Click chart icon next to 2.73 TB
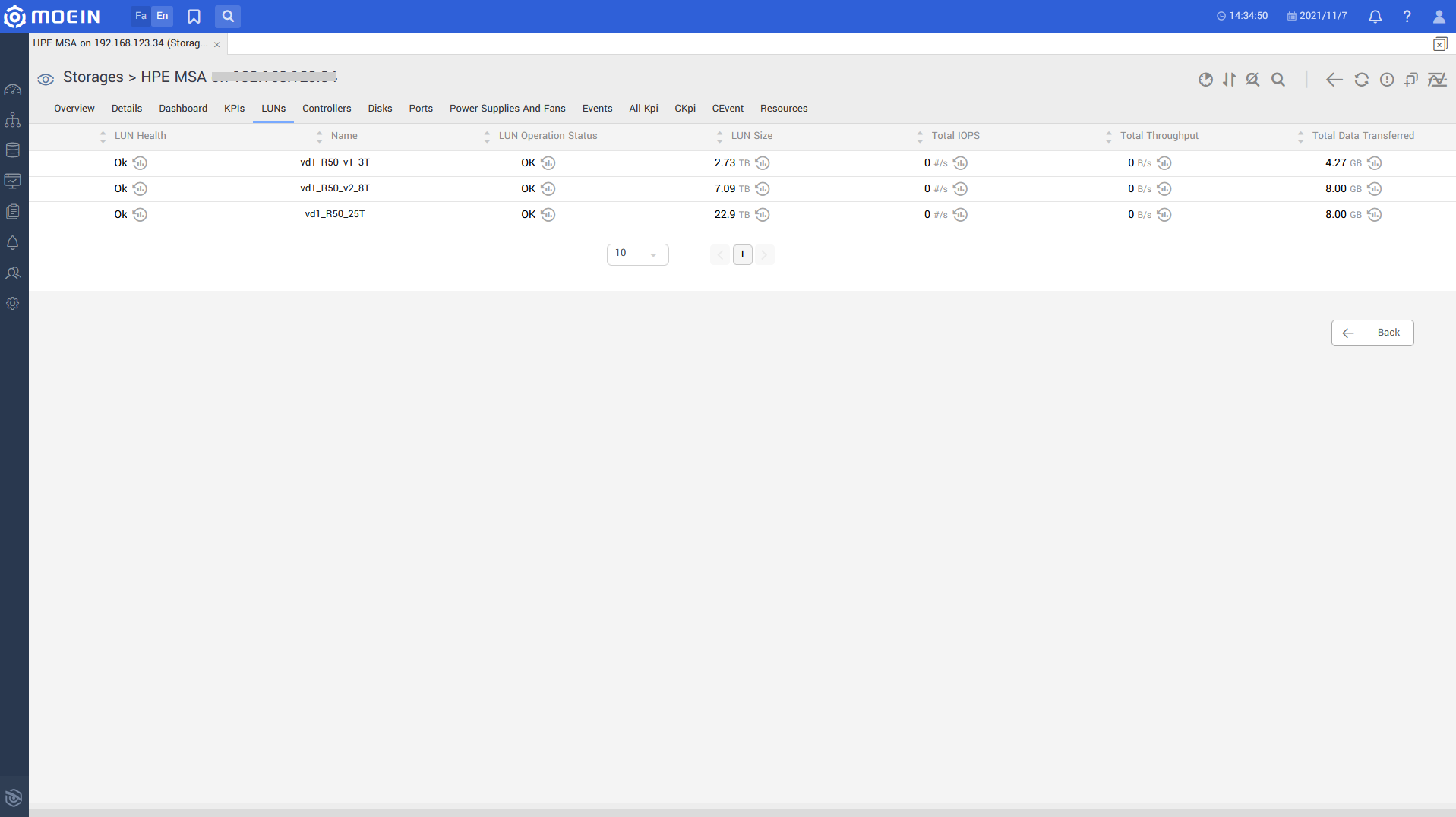This screenshot has width=1456, height=817. click(x=763, y=163)
